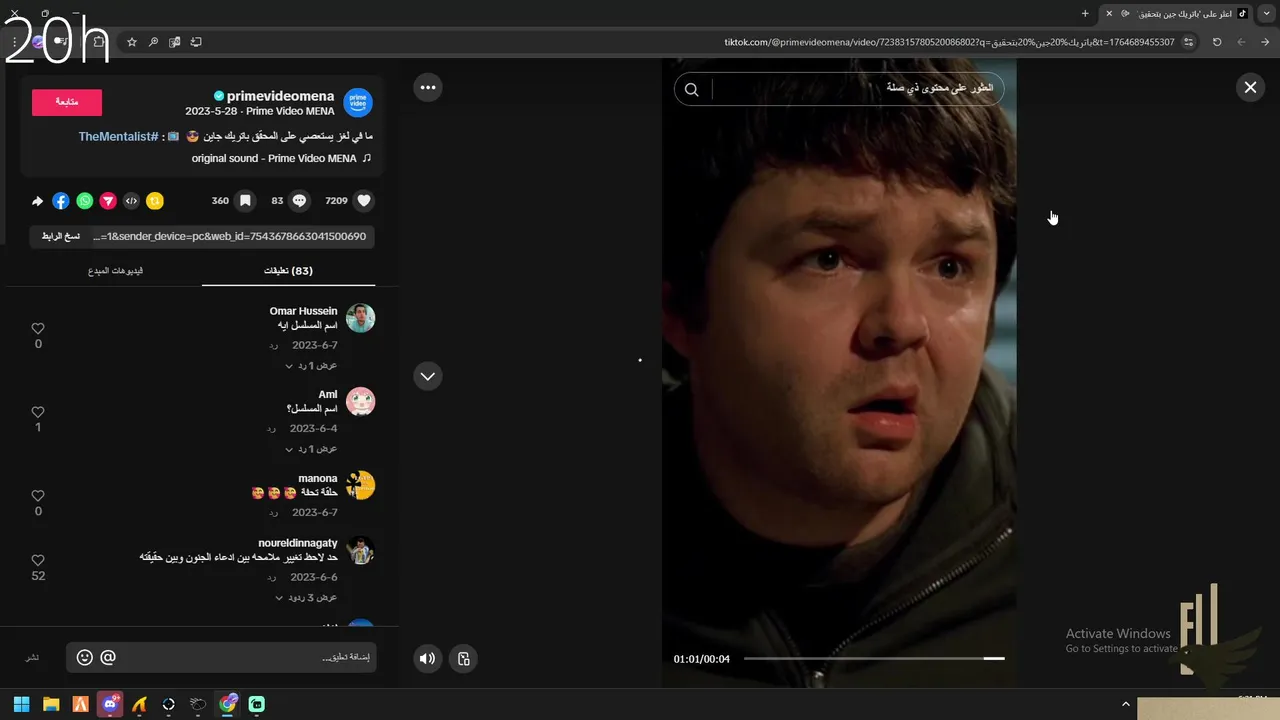
Task: Like manona's comment
Action: [38, 496]
